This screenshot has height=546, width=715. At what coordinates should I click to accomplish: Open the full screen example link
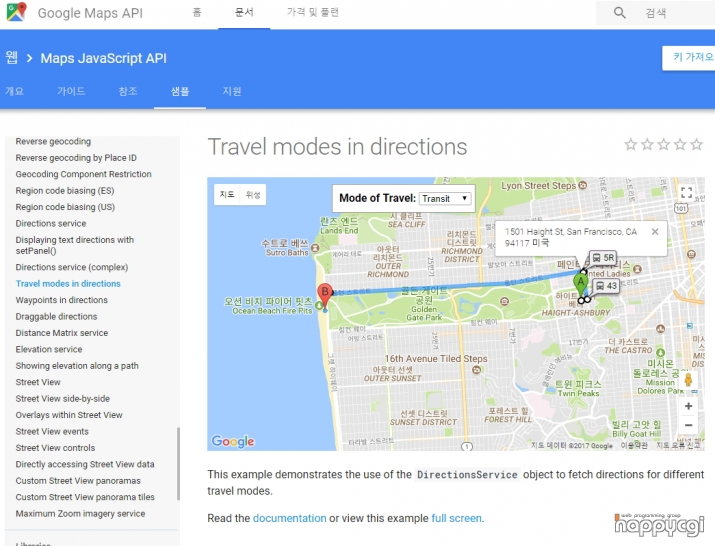pos(456,518)
